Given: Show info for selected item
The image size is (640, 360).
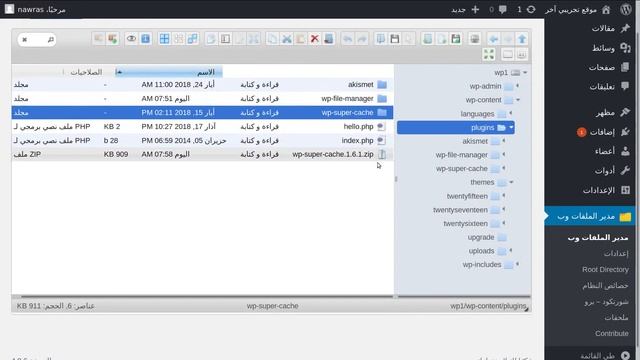Looking at the screenshot, I should coord(145,39).
